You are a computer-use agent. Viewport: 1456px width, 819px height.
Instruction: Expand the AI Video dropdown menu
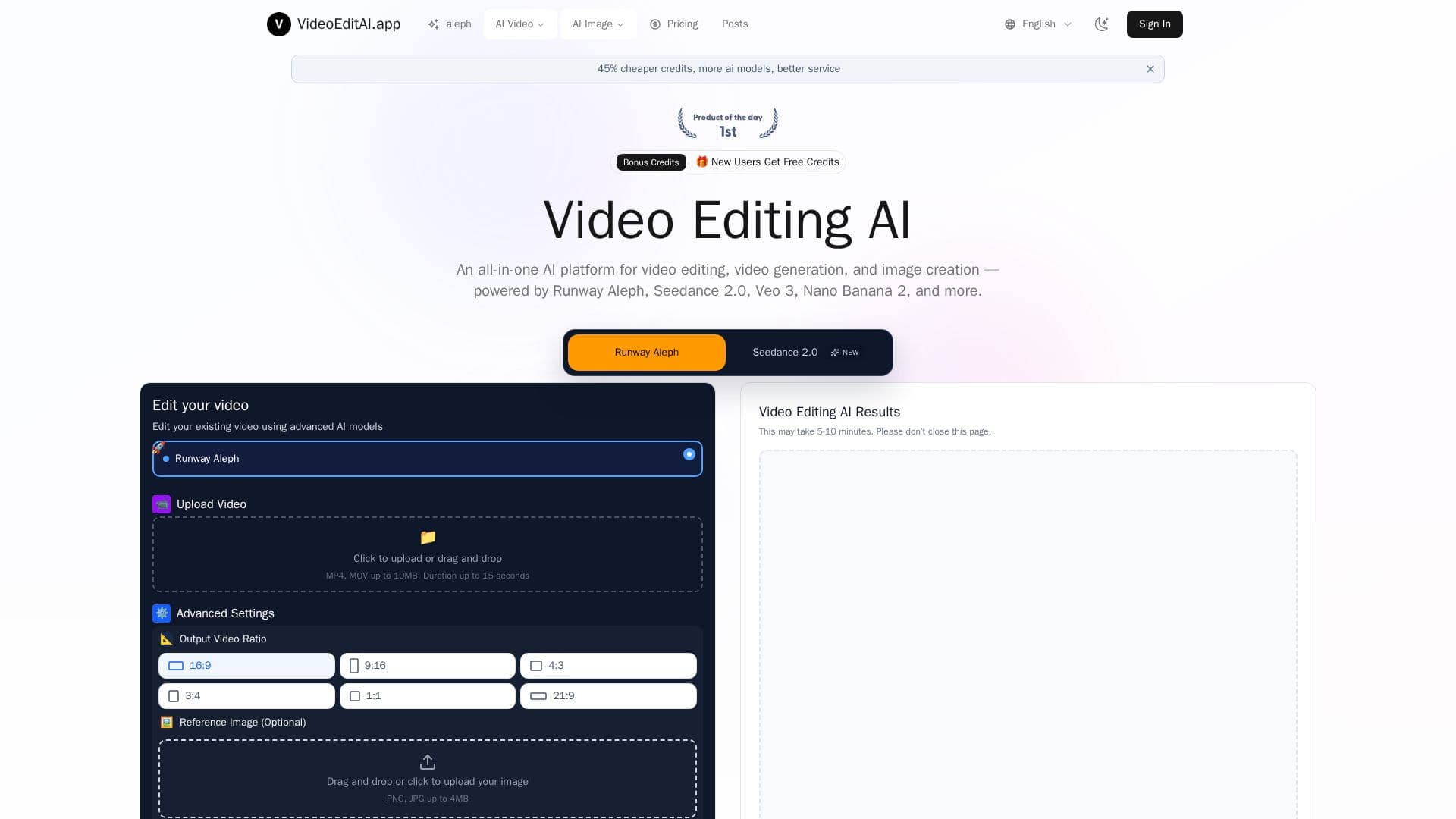[520, 24]
